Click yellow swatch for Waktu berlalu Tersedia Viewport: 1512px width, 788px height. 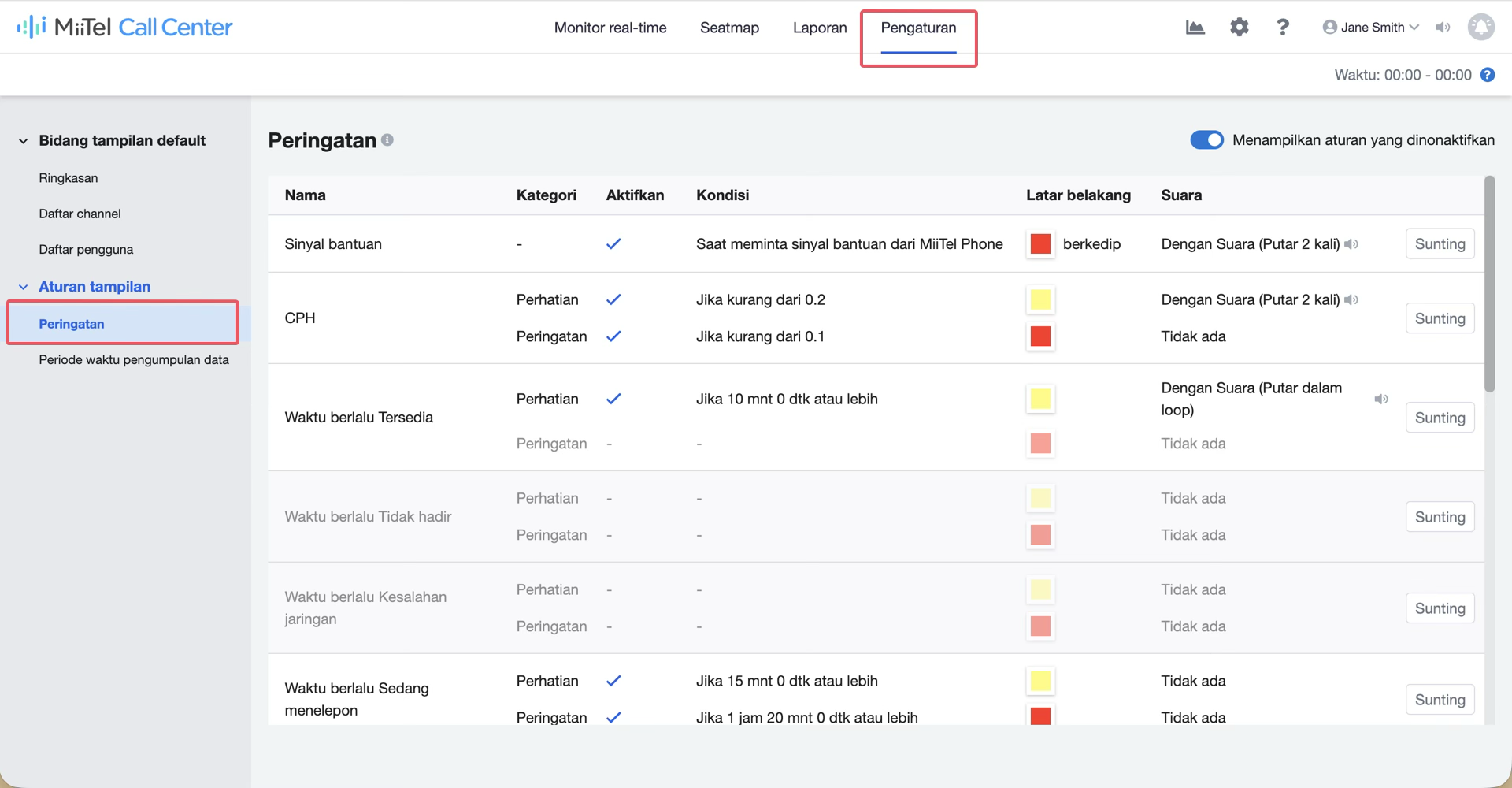pyautogui.click(x=1040, y=399)
